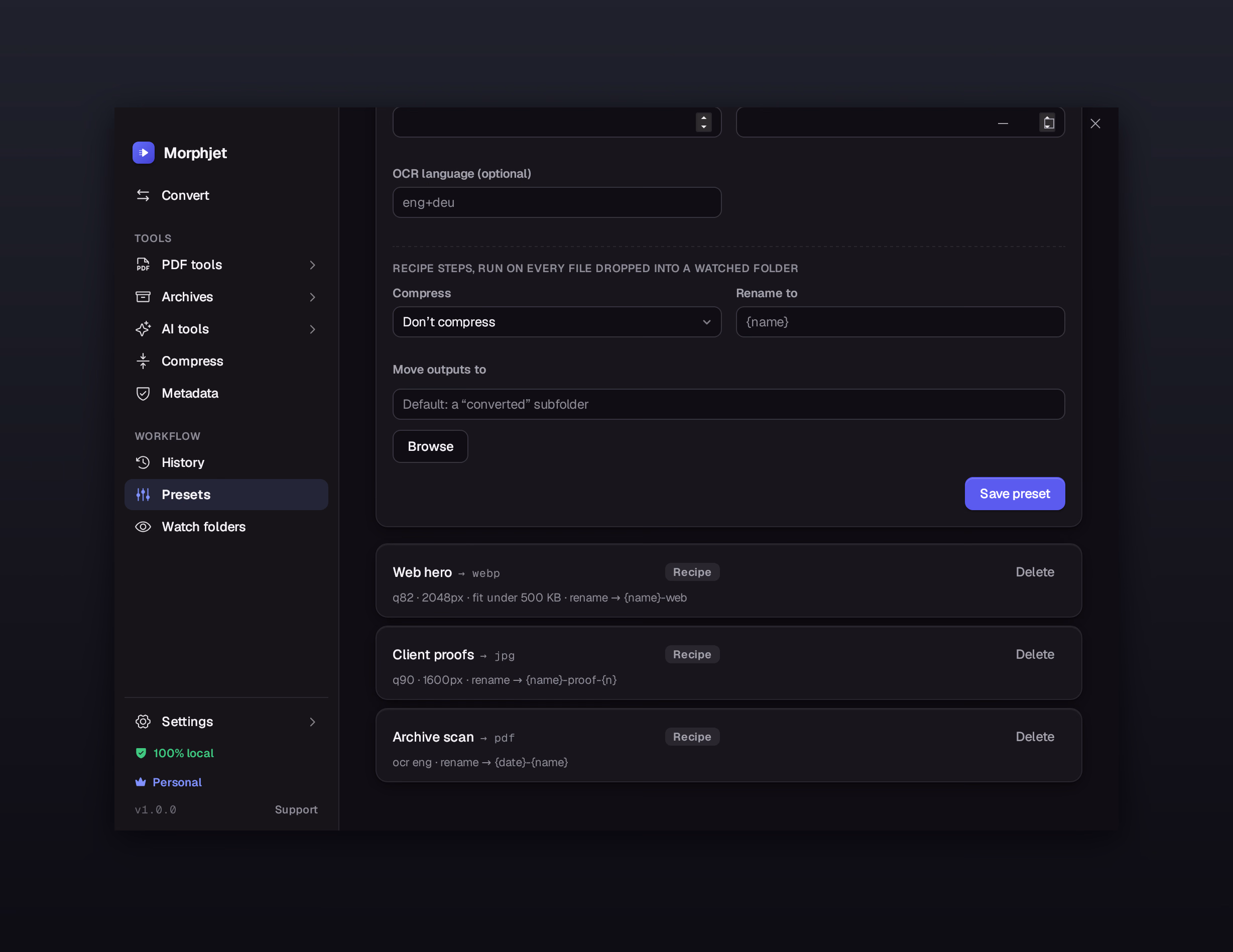Open the Watch folders page
This screenshot has height=952, width=1233.
click(226, 527)
